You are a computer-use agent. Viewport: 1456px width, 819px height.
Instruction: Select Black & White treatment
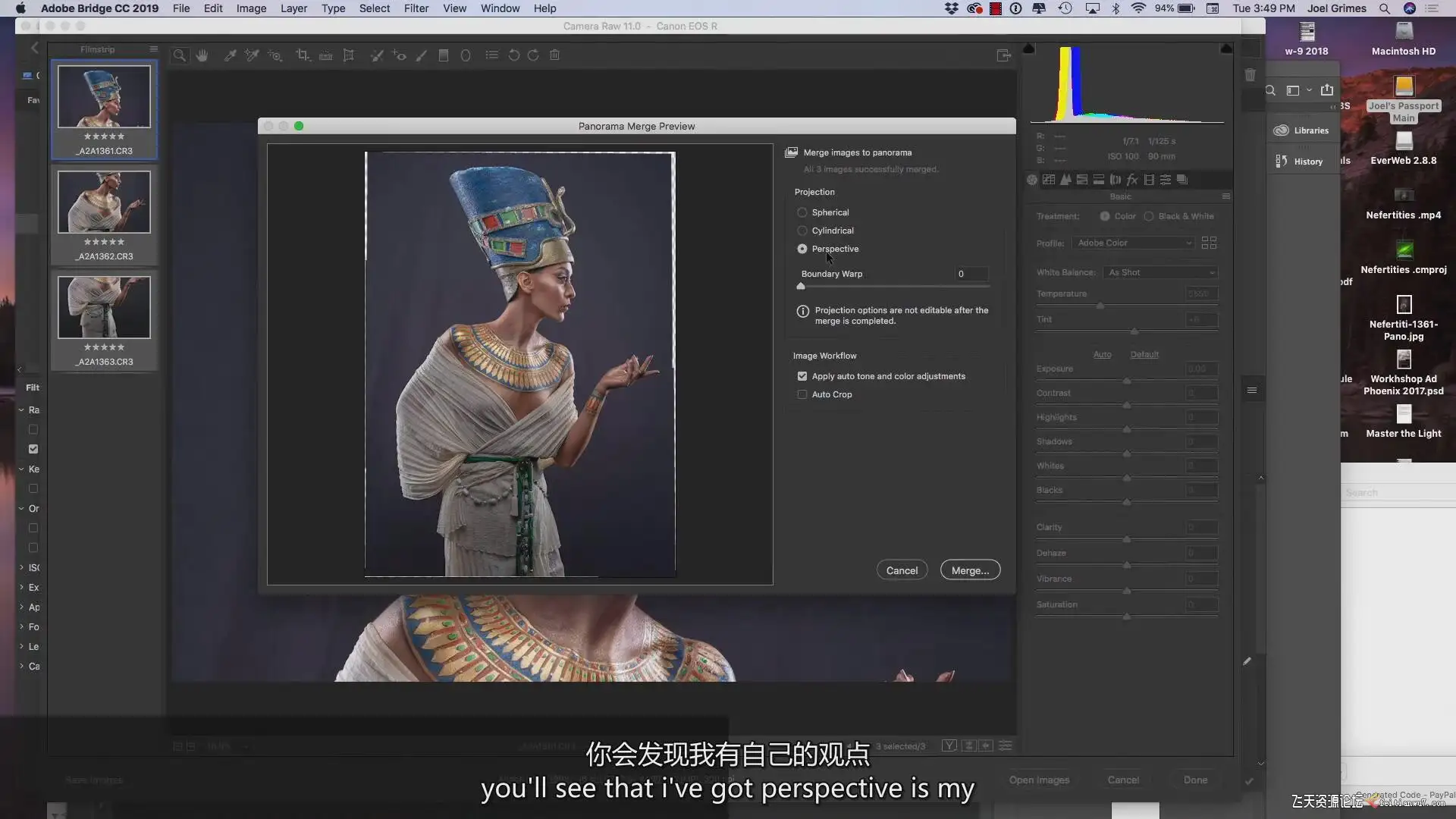[x=1149, y=216]
